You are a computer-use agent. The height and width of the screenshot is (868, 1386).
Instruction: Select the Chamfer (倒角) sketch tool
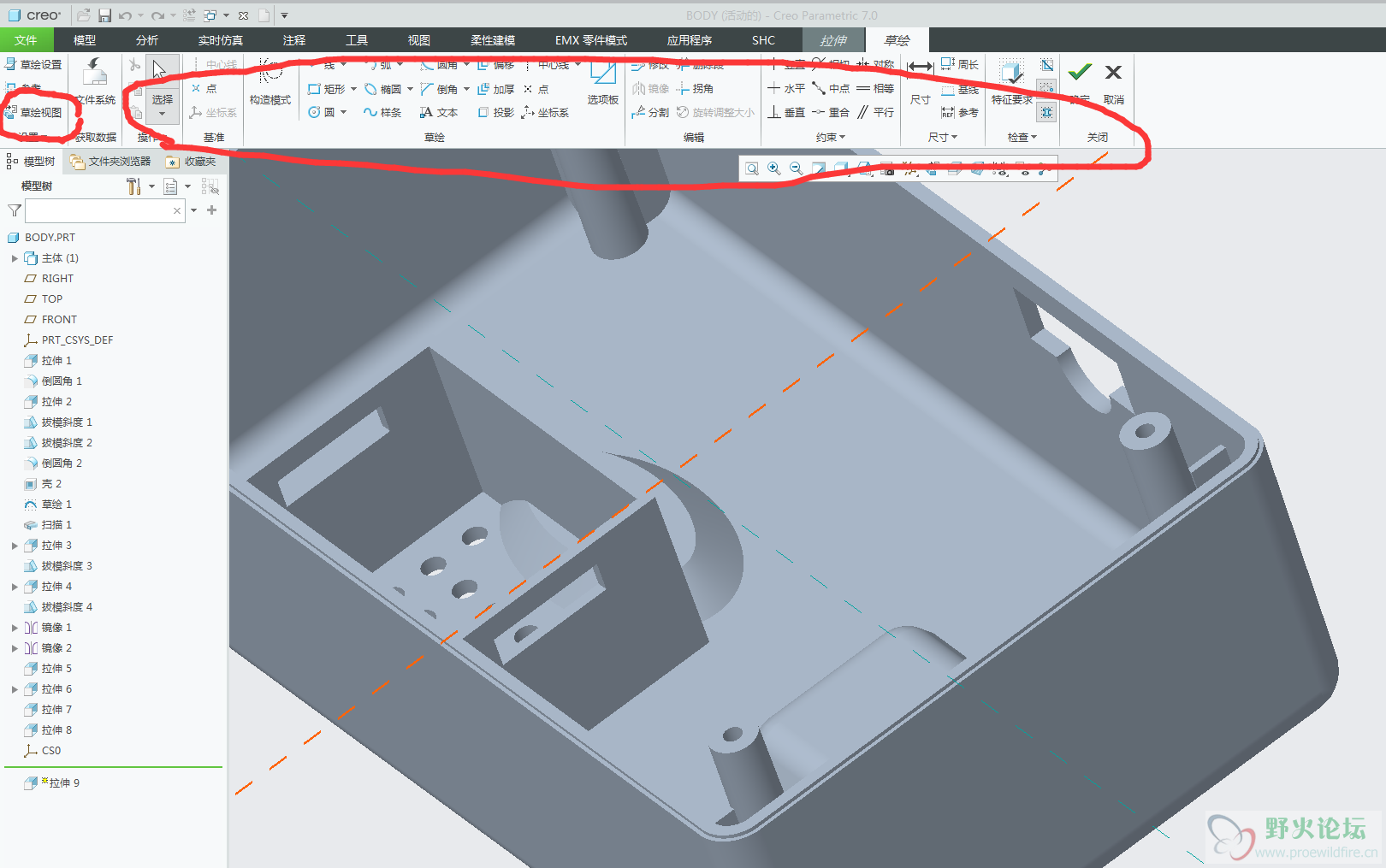(439, 89)
